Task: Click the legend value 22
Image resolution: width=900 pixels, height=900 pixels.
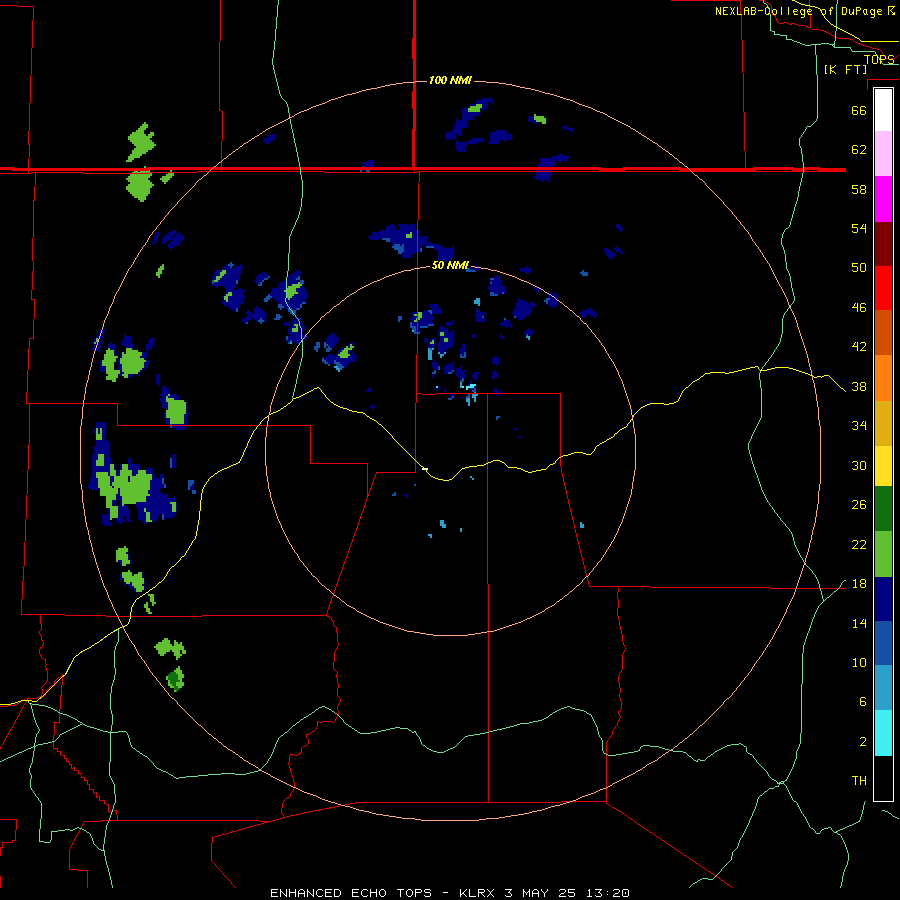Action: 859,544
